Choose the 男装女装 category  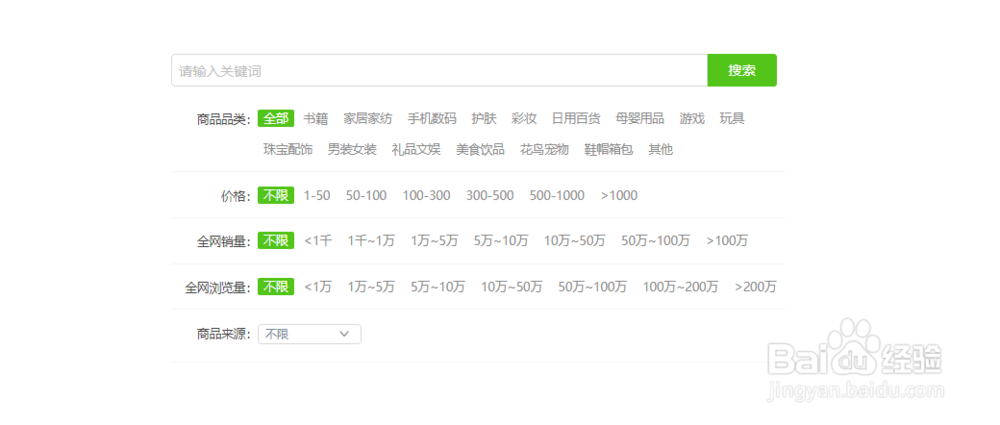click(x=352, y=149)
